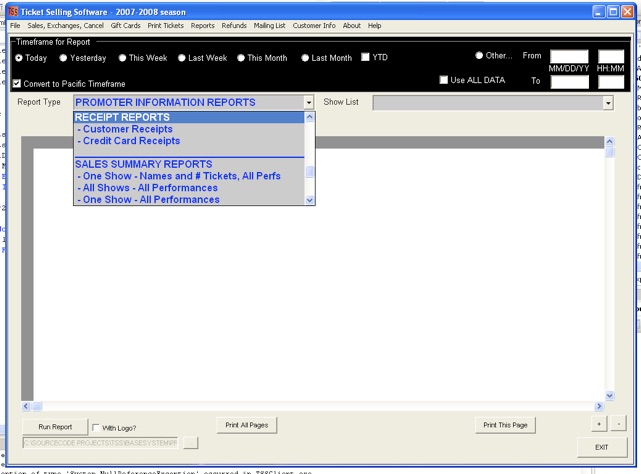641x474 pixels.
Task: Select the Today timeframe radio button
Action: pyautogui.click(x=19, y=58)
